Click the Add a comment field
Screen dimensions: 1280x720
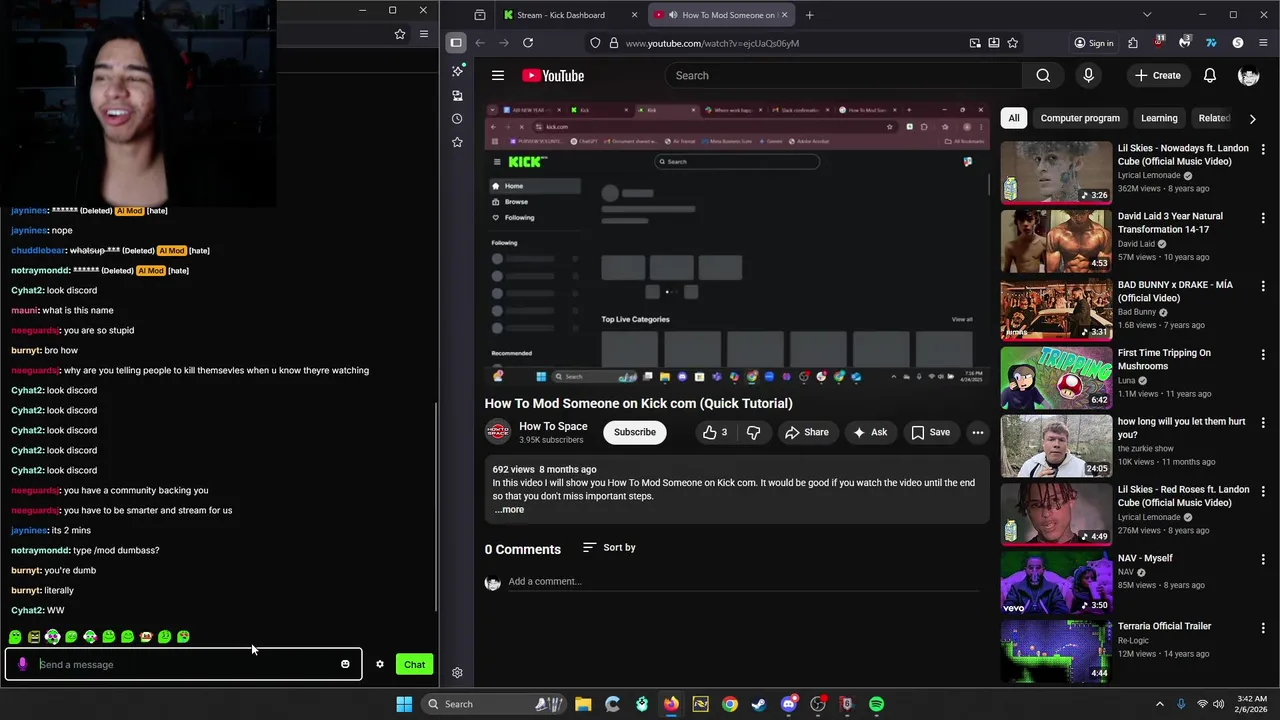pyautogui.click(x=745, y=581)
